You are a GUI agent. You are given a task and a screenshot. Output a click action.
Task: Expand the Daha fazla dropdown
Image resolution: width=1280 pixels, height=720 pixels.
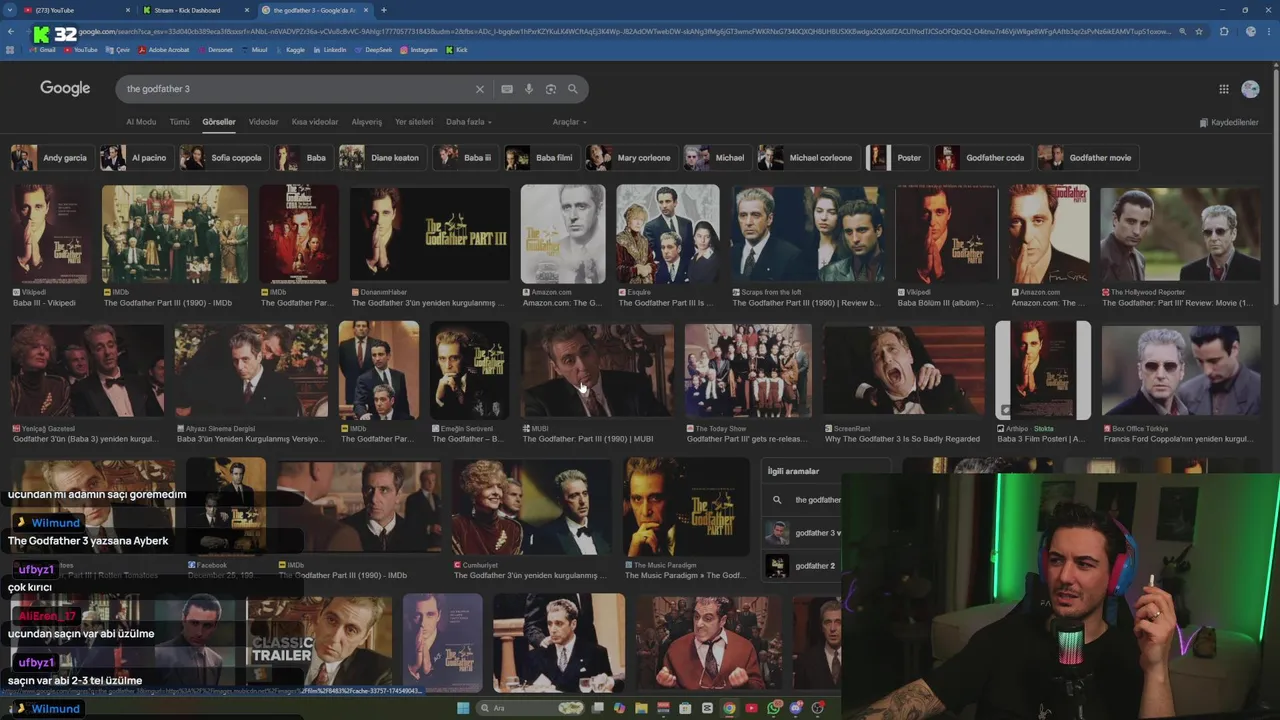469,122
